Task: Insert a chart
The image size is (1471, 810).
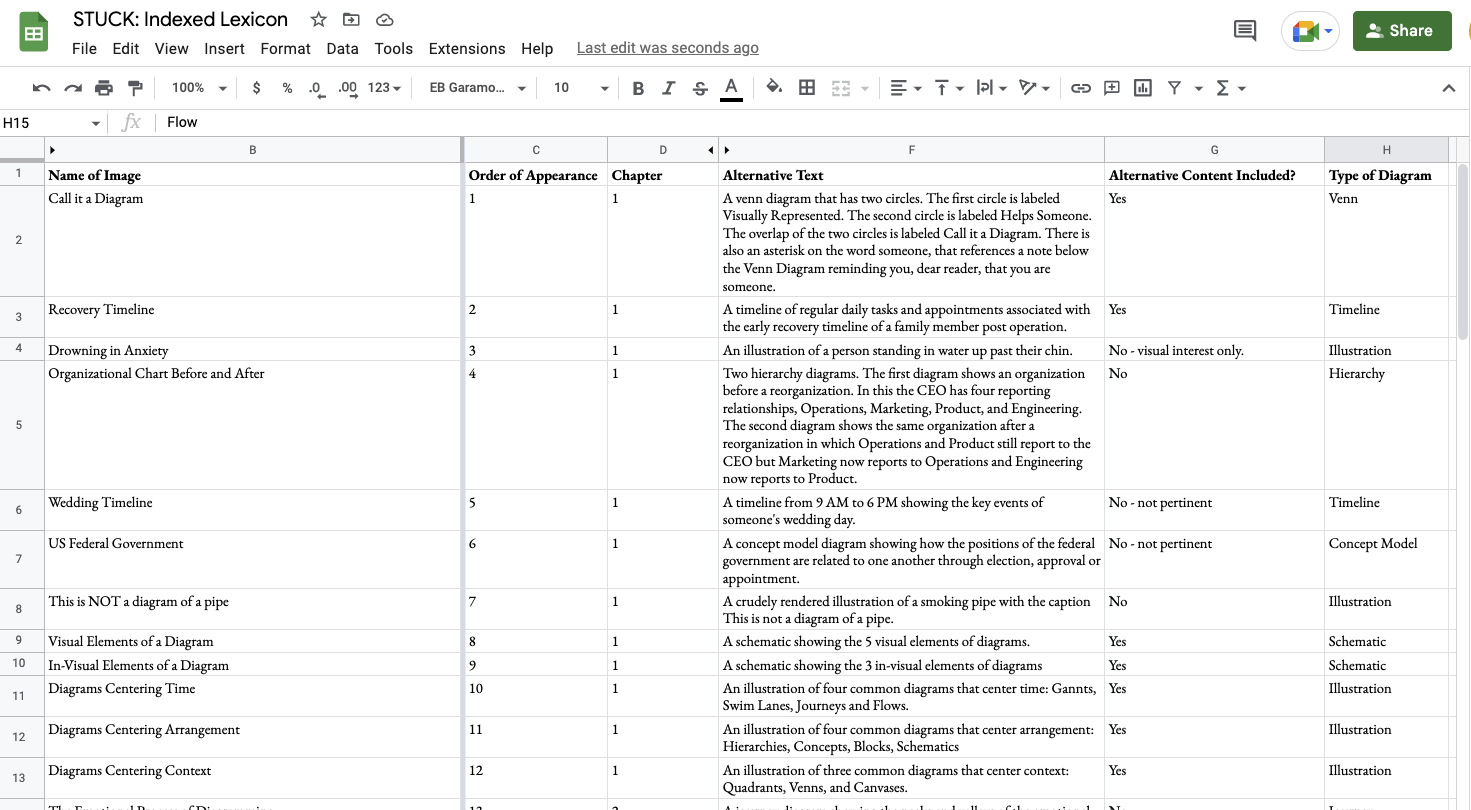Action: click(1142, 88)
